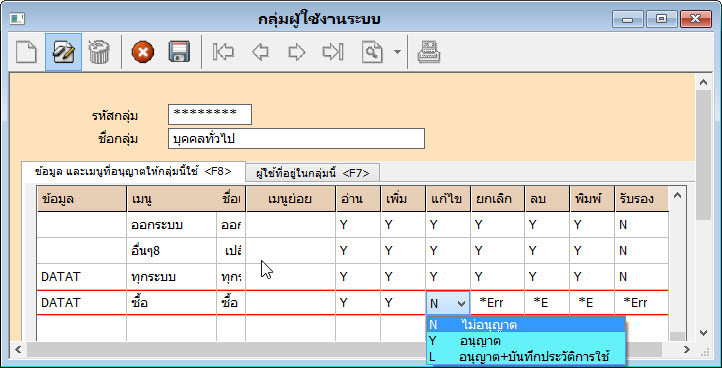This screenshot has height=368, width=722.
Task: Click the รับรอง column header
Action: (x=641, y=199)
